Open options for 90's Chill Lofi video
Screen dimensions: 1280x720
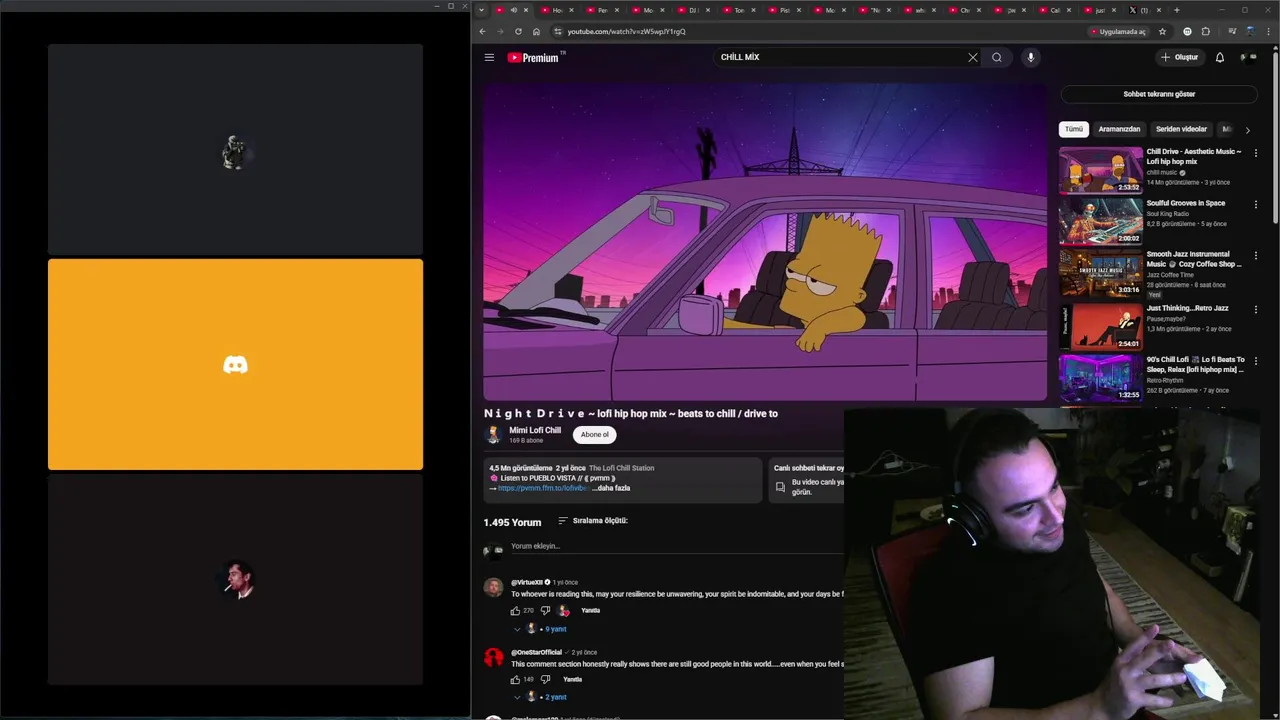tap(1255, 360)
